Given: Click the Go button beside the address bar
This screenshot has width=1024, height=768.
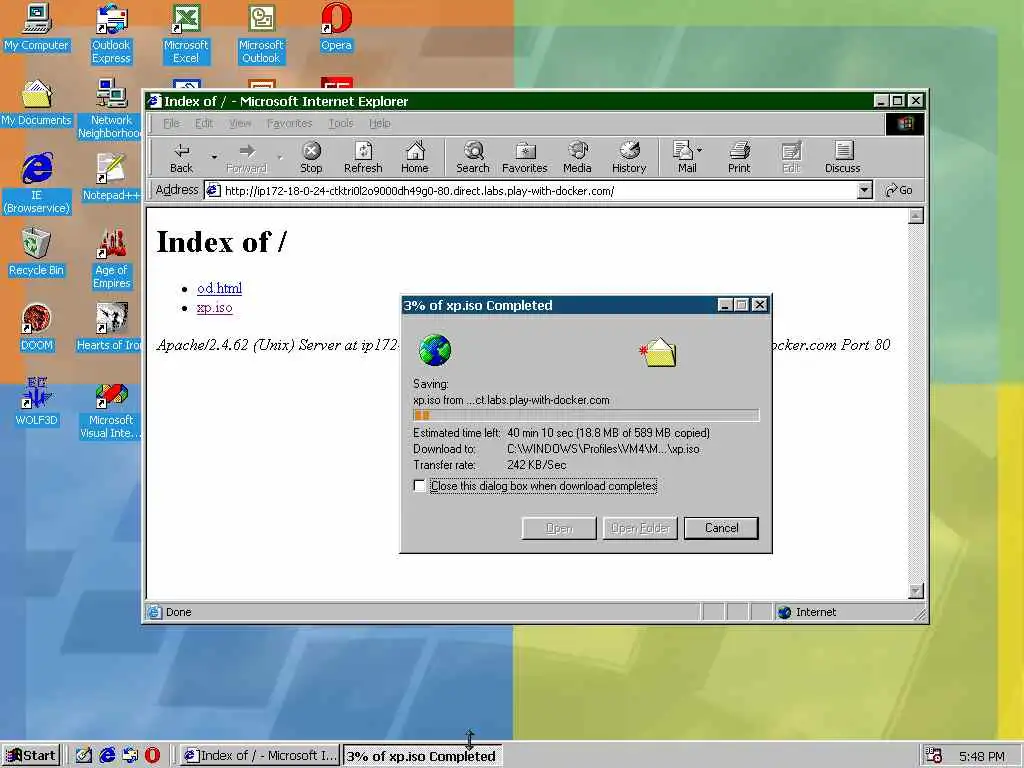Looking at the screenshot, I should [x=899, y=191].
